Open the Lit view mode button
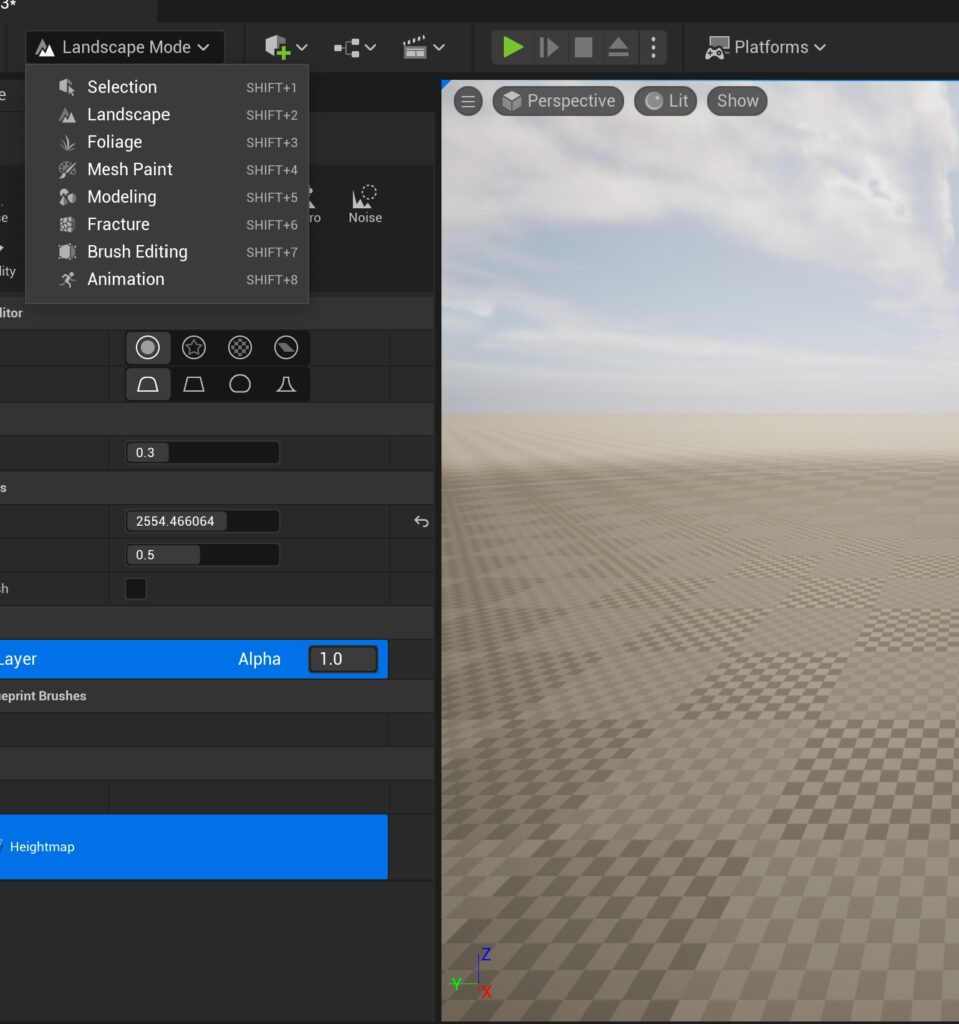This screenshot has height=1024, width=959. [x=666, y=101]
